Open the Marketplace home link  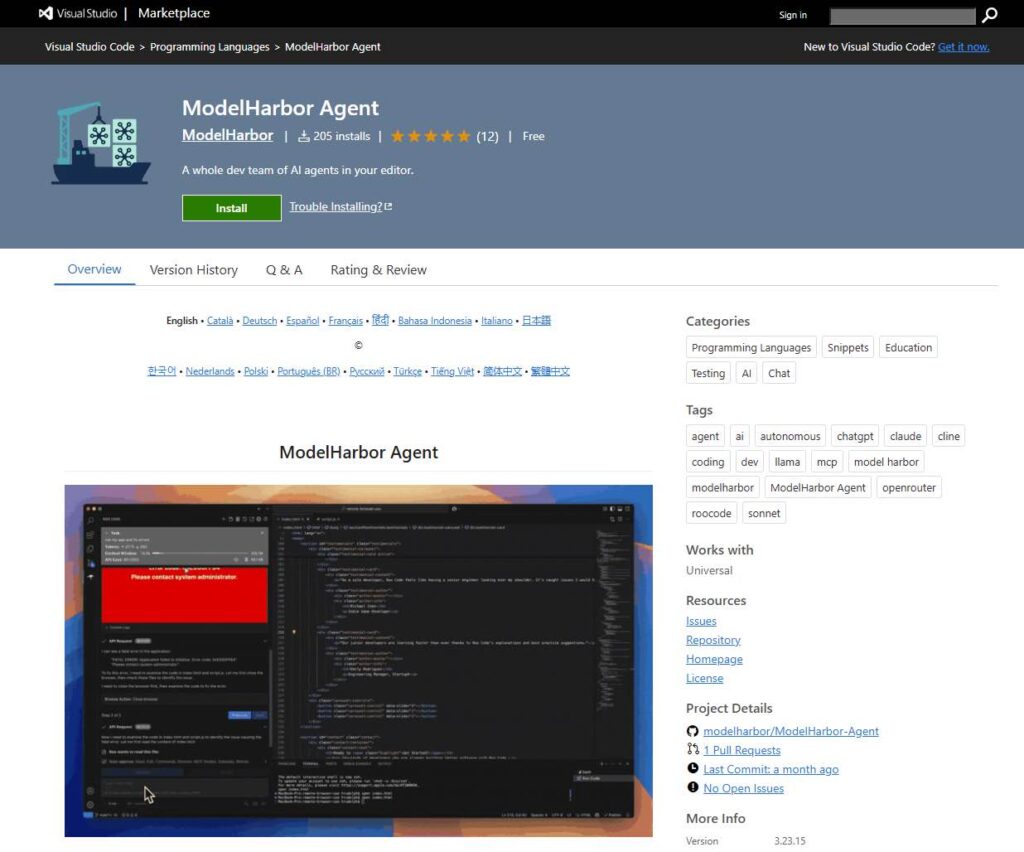pos(174,13)
